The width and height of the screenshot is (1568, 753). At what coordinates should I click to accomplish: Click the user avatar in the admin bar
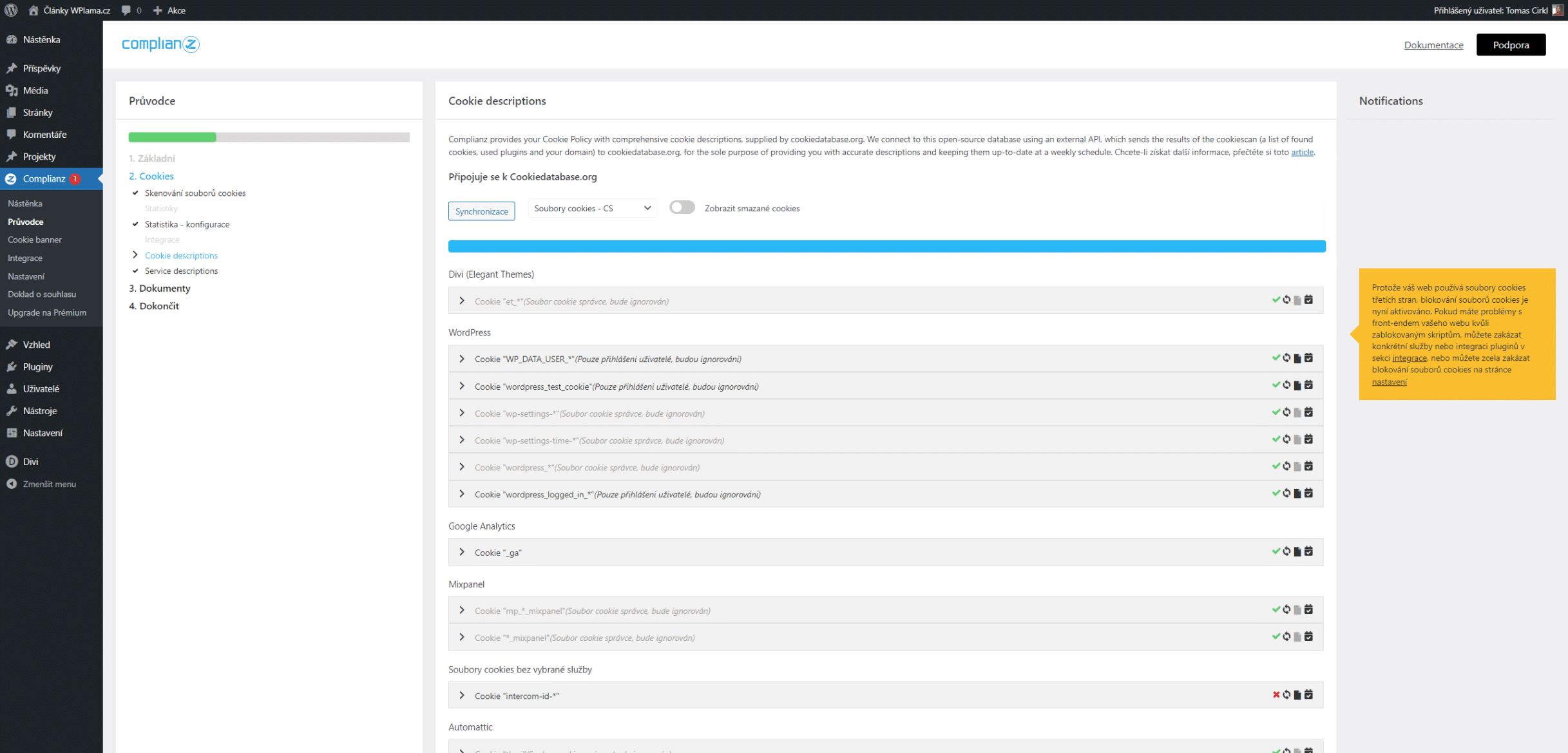(x=1557, y=10)
